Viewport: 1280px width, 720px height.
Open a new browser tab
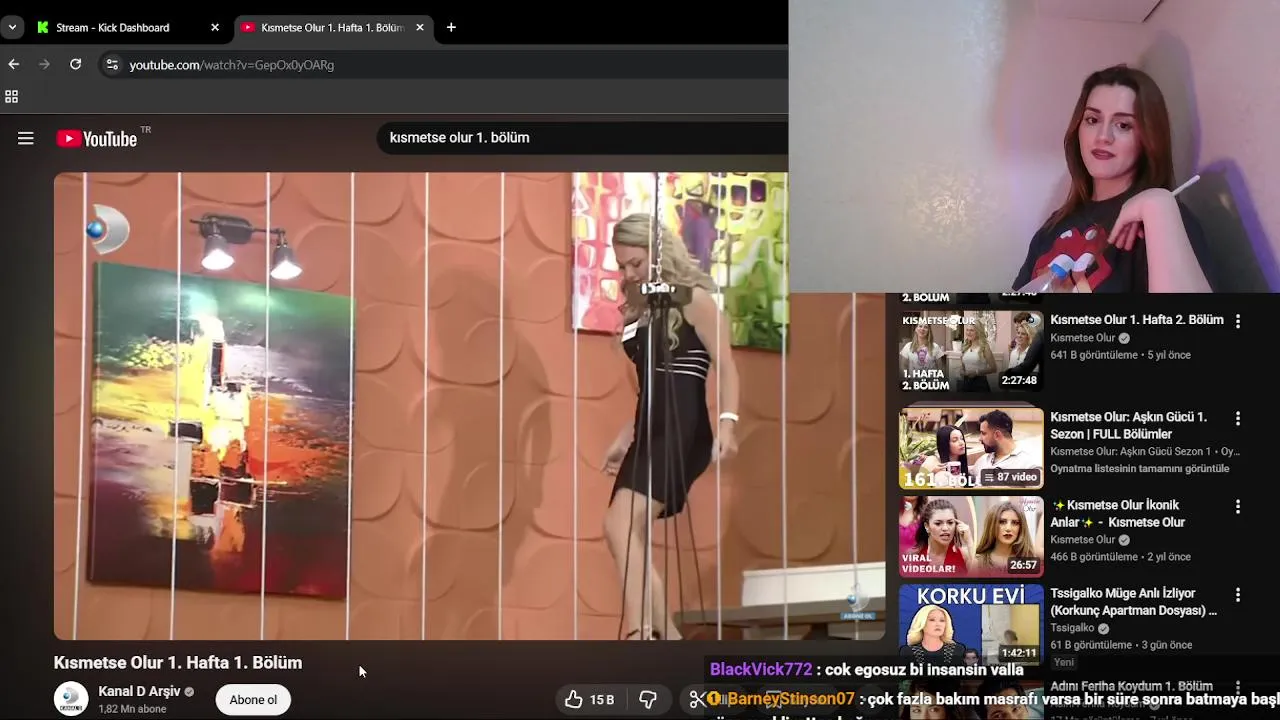pos(451,27)
